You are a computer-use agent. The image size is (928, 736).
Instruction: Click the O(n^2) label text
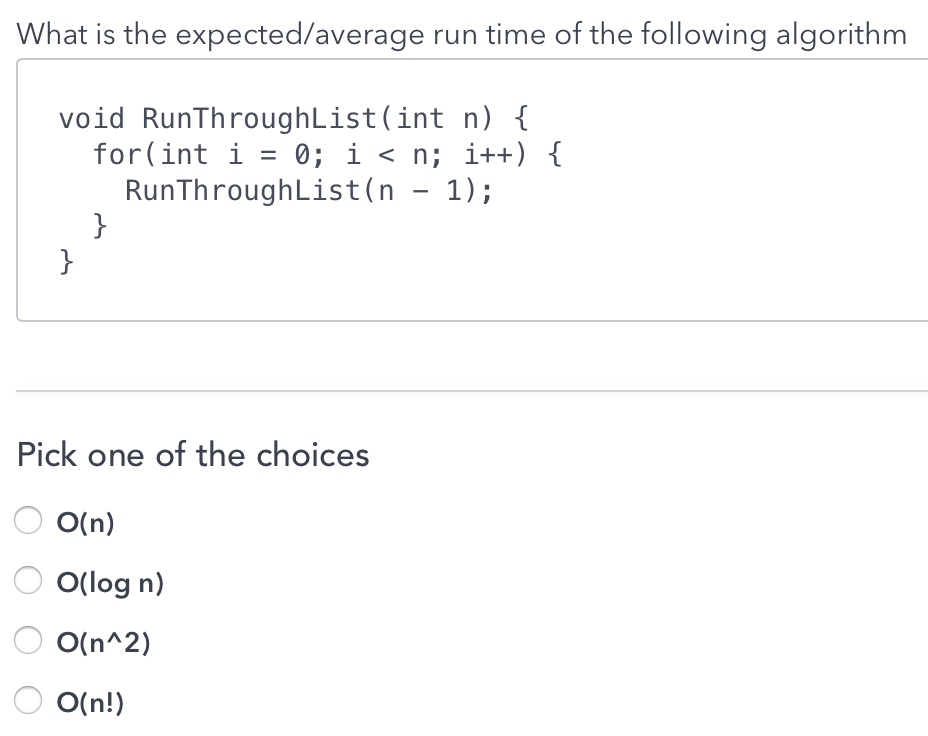tap(104, 642)
